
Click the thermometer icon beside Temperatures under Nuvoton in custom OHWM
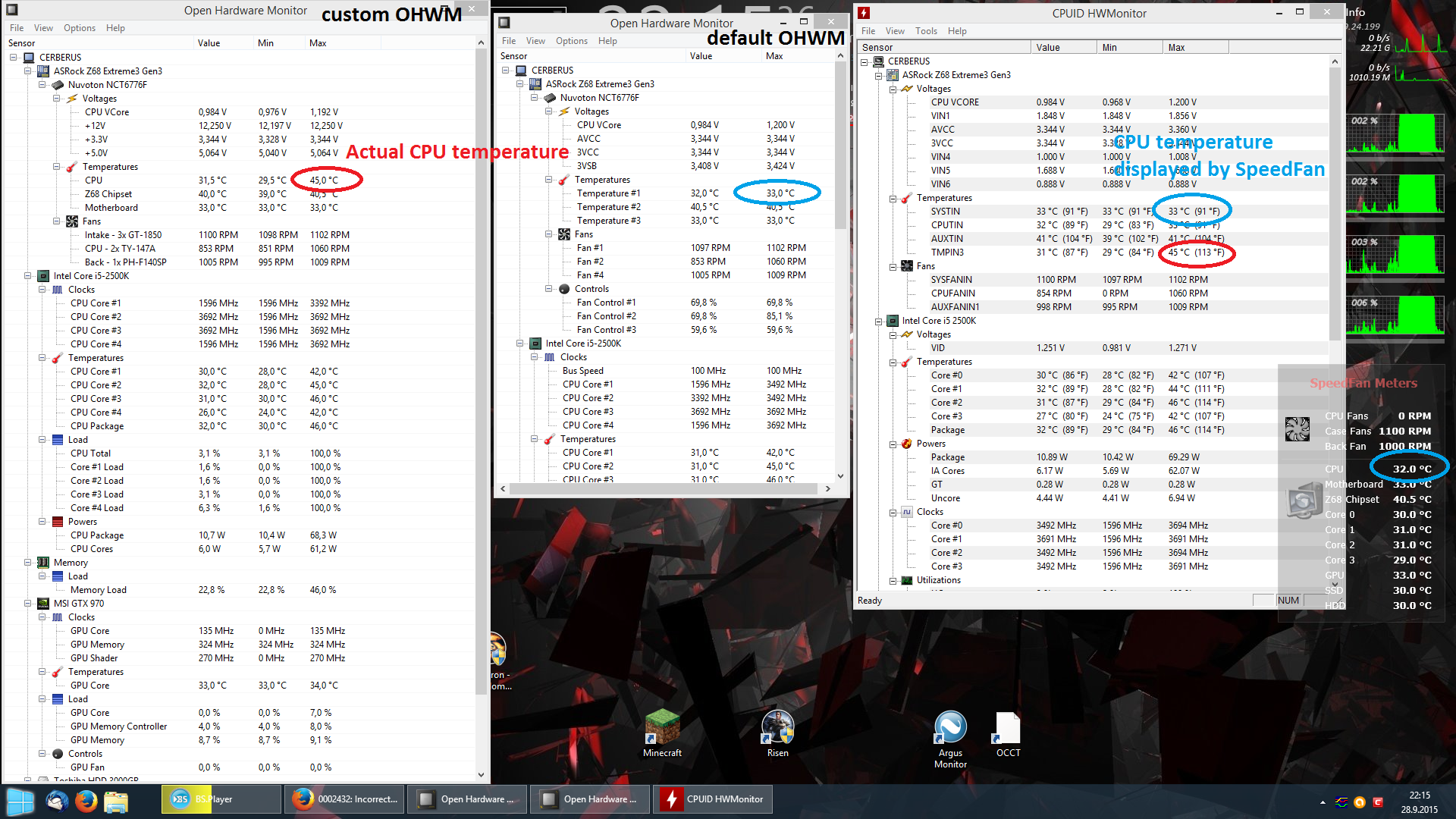pyautogui.click(x=72, y=167)
